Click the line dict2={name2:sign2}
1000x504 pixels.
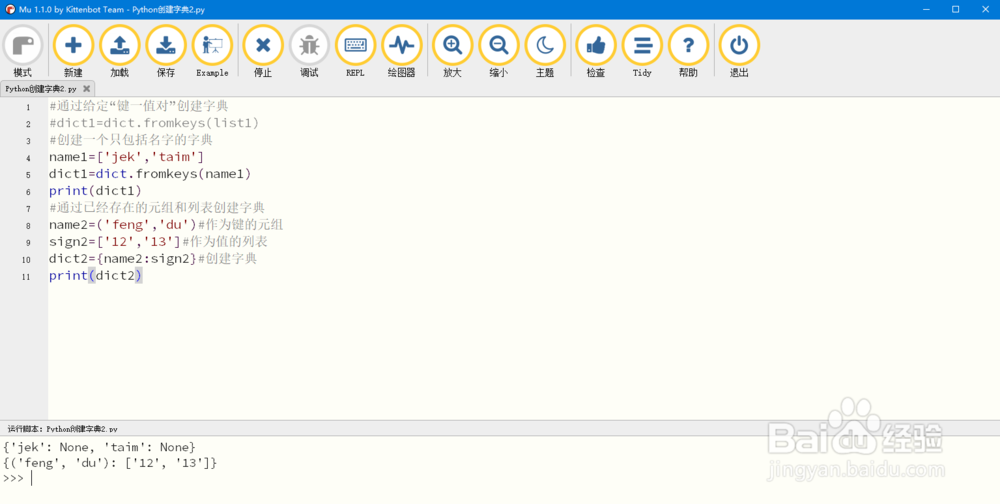(x=122, y=258)
